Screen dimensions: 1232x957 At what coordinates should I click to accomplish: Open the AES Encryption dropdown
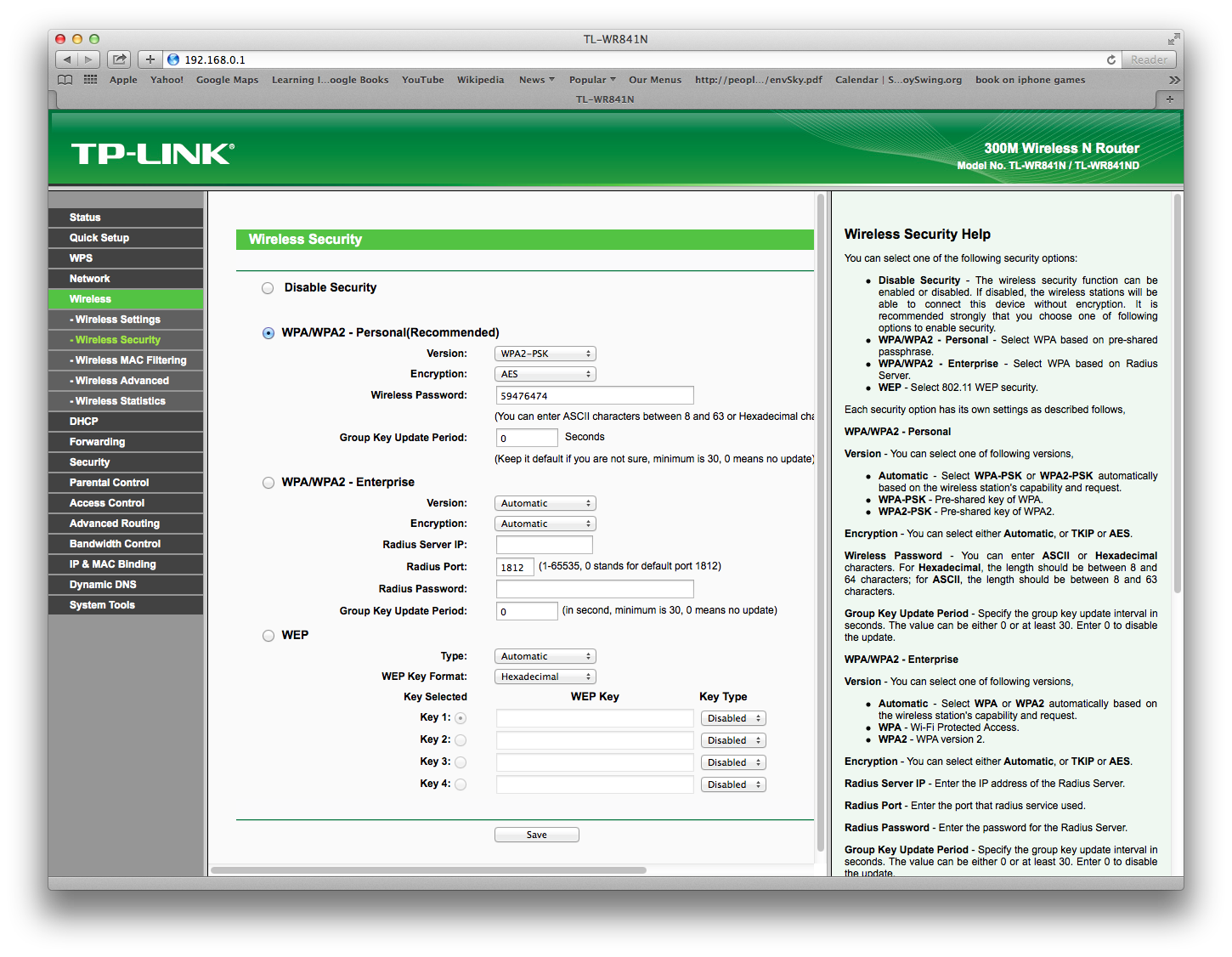[545, 374]
